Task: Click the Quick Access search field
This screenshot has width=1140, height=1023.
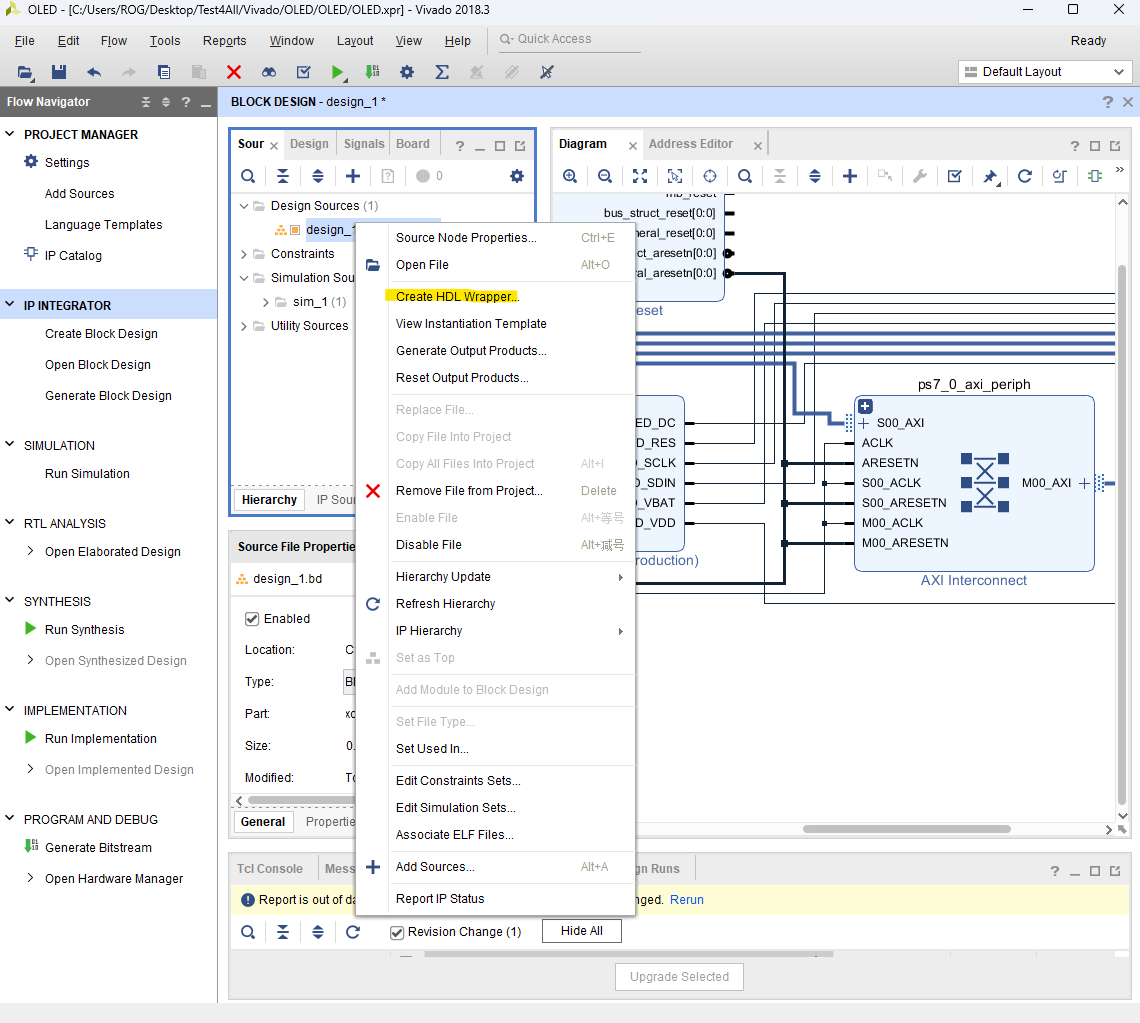Action: point(568,39)
